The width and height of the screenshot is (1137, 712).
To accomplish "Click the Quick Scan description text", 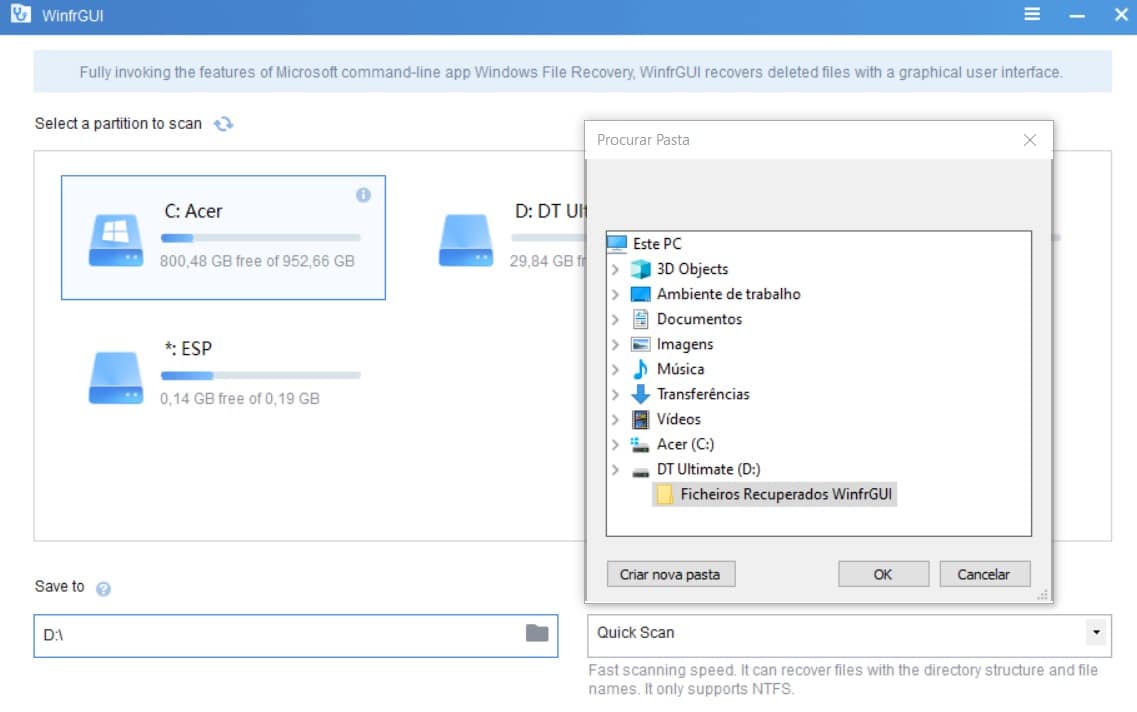I will click(843, 679).
